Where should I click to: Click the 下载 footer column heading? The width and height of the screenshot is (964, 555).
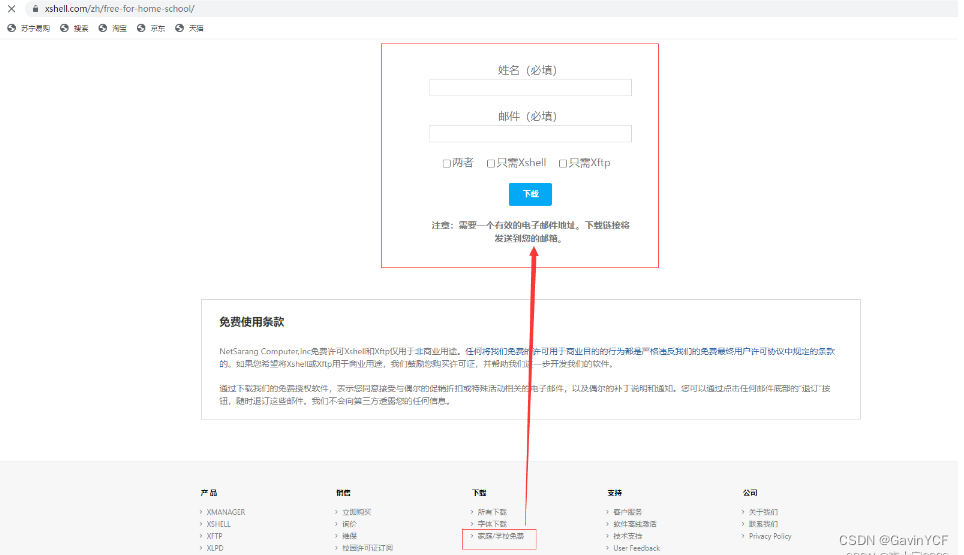click(479, 493)
